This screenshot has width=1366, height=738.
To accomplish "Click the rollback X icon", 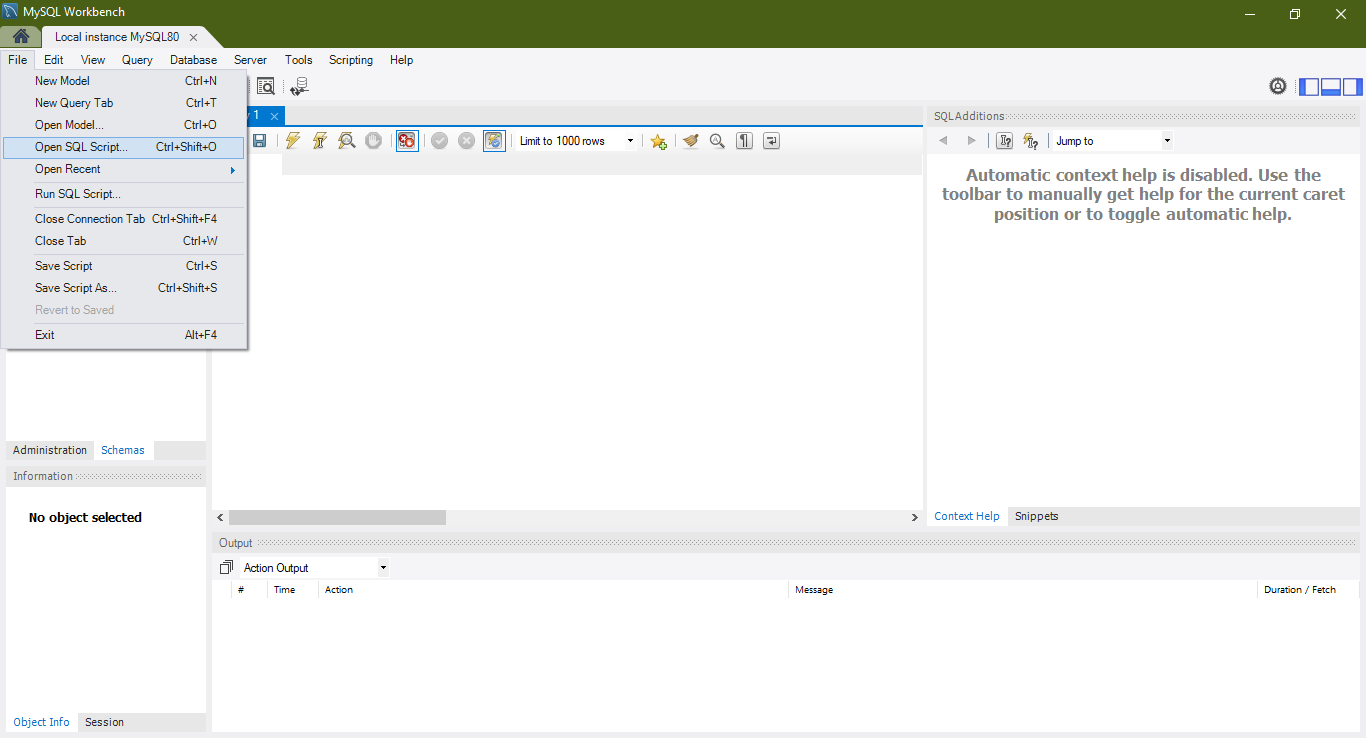I will pyautogui.click(x=466, y=141).
